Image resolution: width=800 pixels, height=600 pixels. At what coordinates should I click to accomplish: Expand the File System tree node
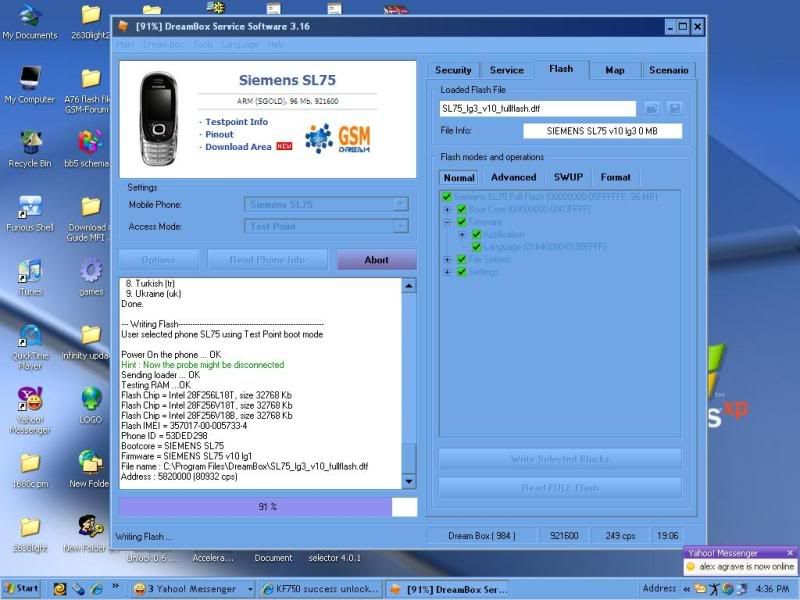[x=447, y=259]
